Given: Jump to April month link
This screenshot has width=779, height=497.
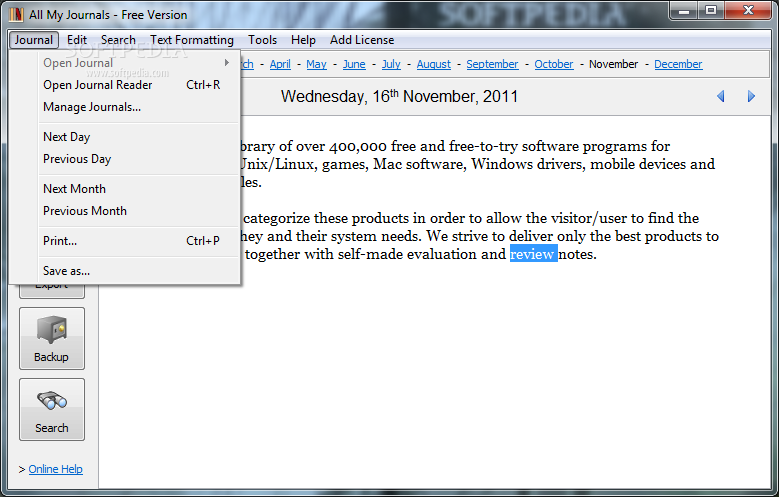Looking at the screenshot, I should 280,64.
